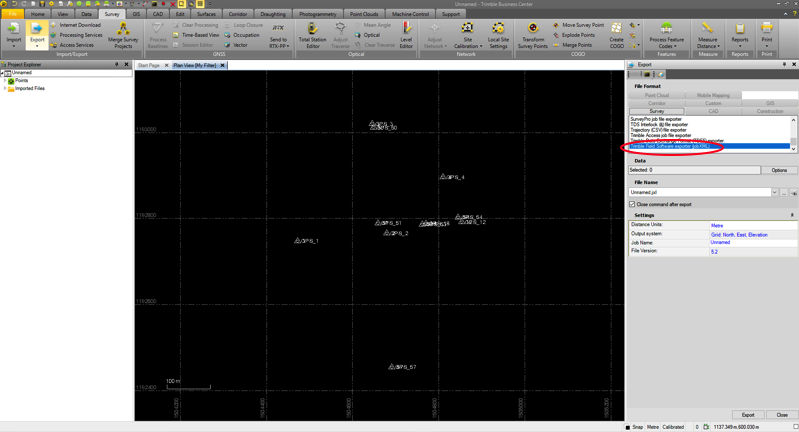Viewport: 799px width, 432px height.
Task: Open the Level Editor
Action: point(406,35)
